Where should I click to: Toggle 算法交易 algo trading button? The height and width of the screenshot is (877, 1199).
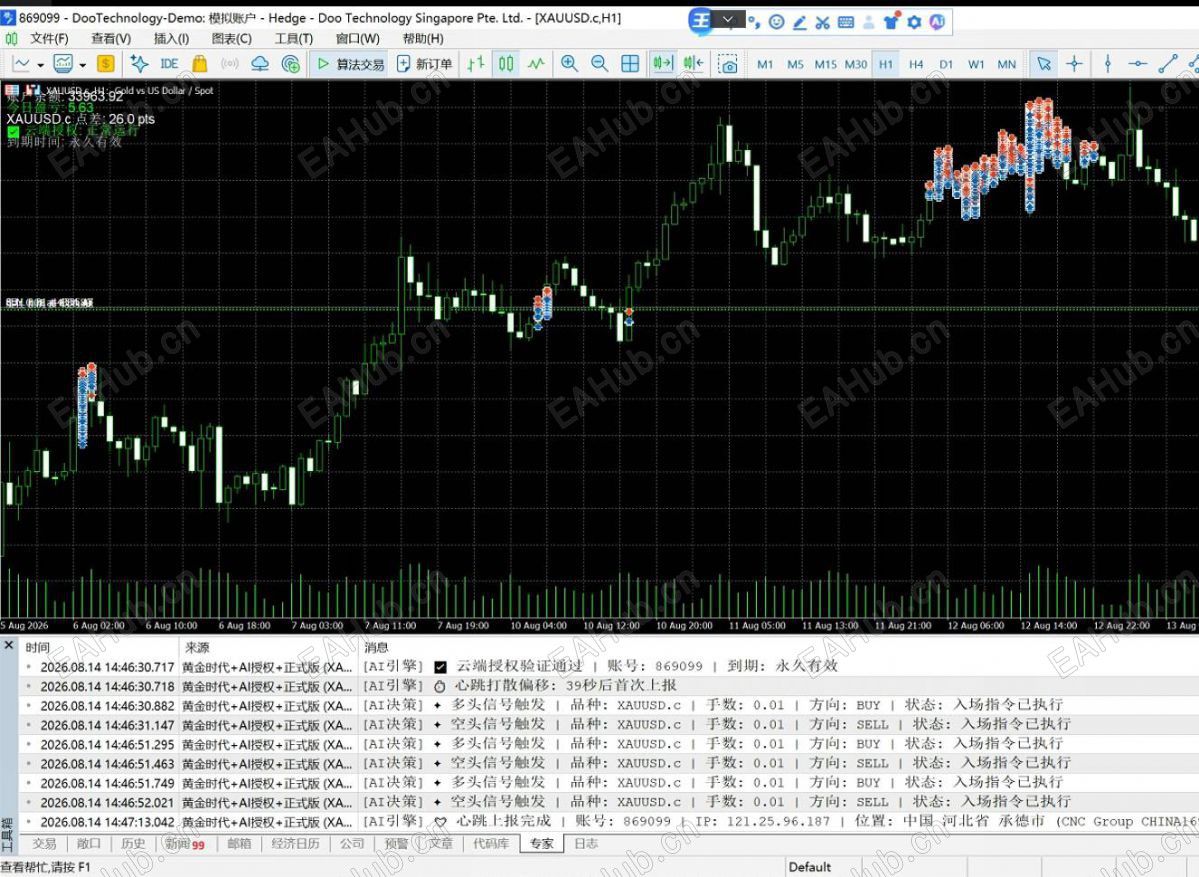point(351,64)
